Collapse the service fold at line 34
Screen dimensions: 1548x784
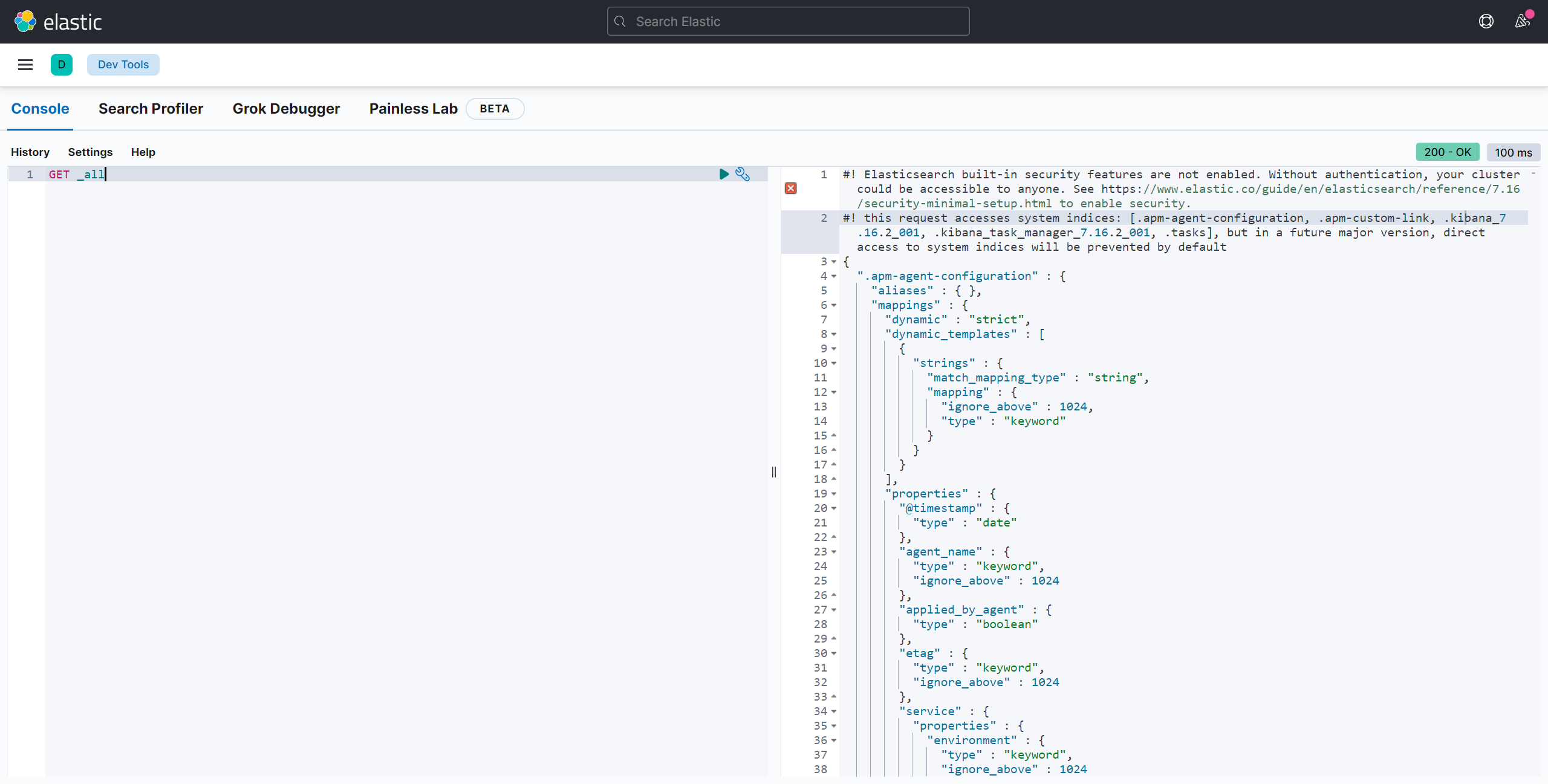834,711
